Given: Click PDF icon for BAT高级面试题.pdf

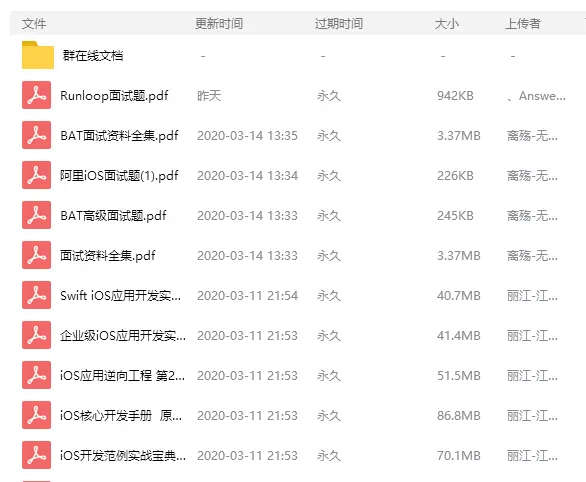Looking at the screenshot, I should (36, 215).
